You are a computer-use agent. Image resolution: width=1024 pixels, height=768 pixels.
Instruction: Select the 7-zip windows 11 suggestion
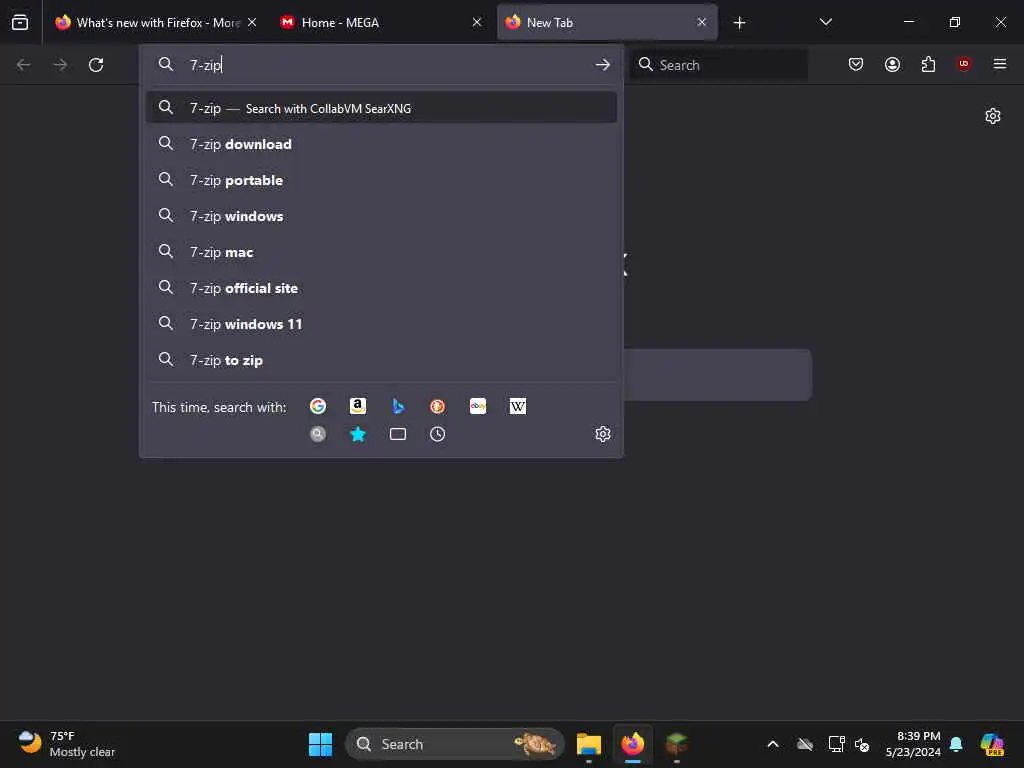381,323
